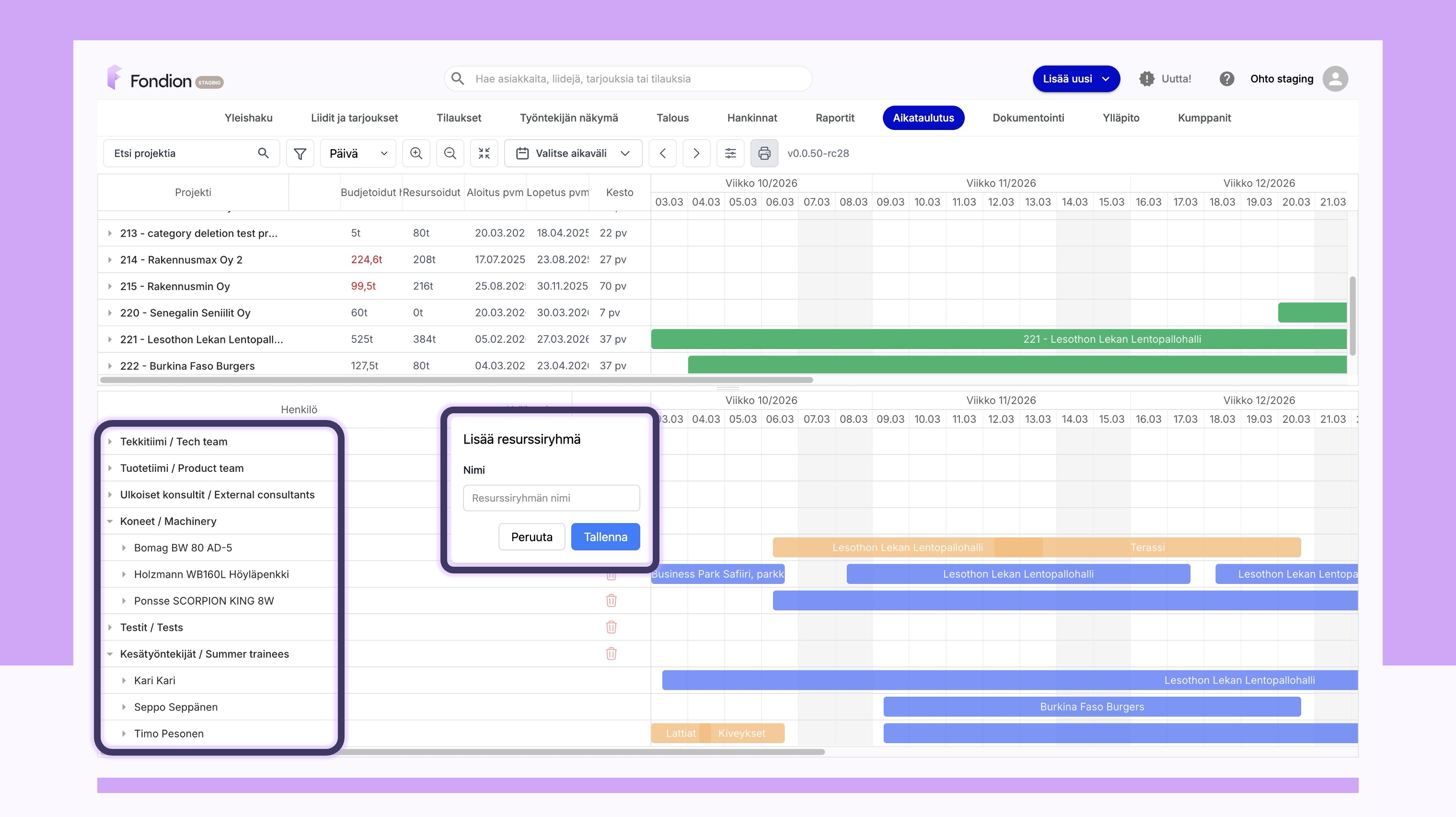Zoom in on the timeline
This screenshot has height=817, width=1456.
click(x=416, y=153)
